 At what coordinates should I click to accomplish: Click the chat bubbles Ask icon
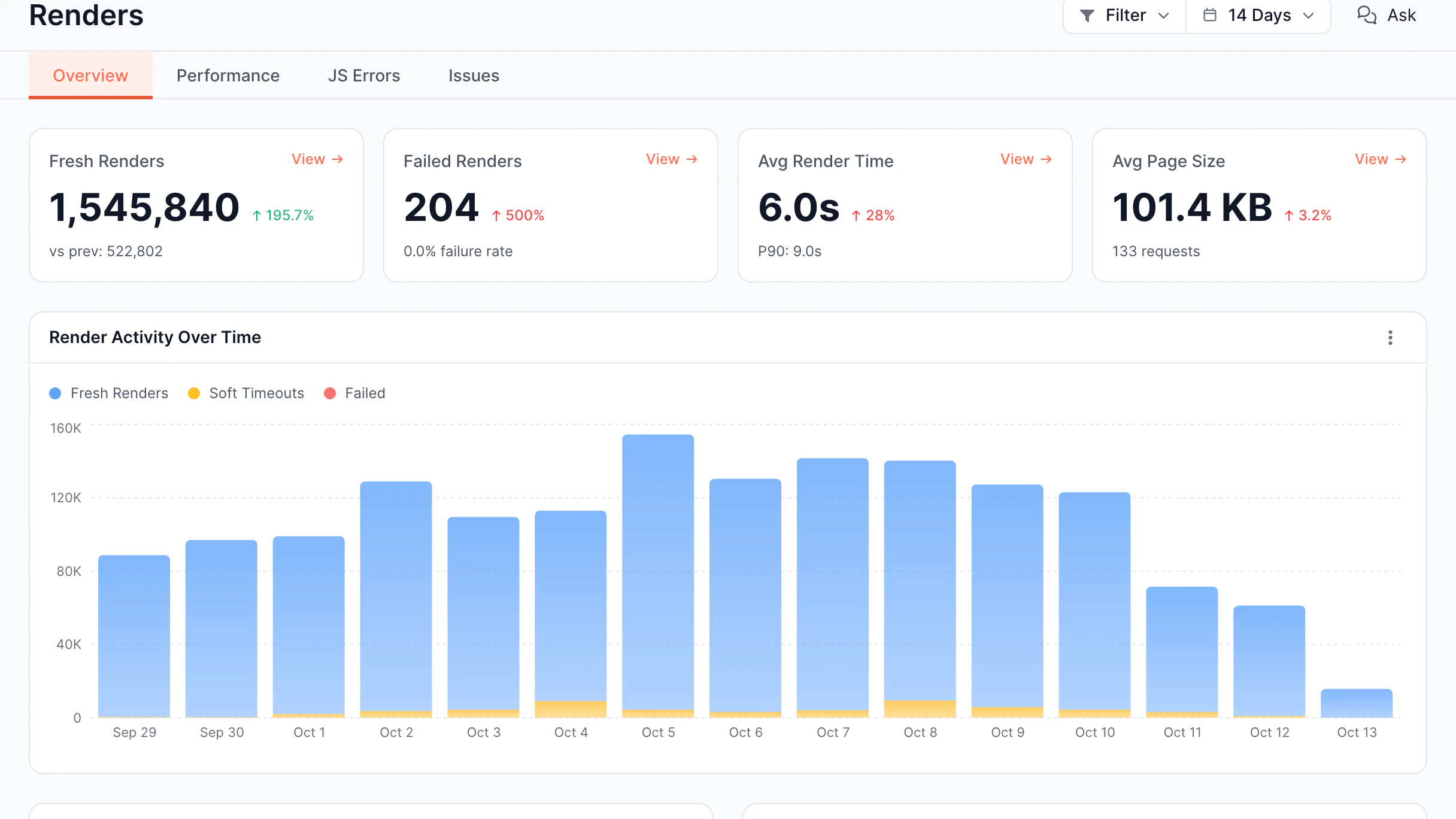pos(1367,15)
